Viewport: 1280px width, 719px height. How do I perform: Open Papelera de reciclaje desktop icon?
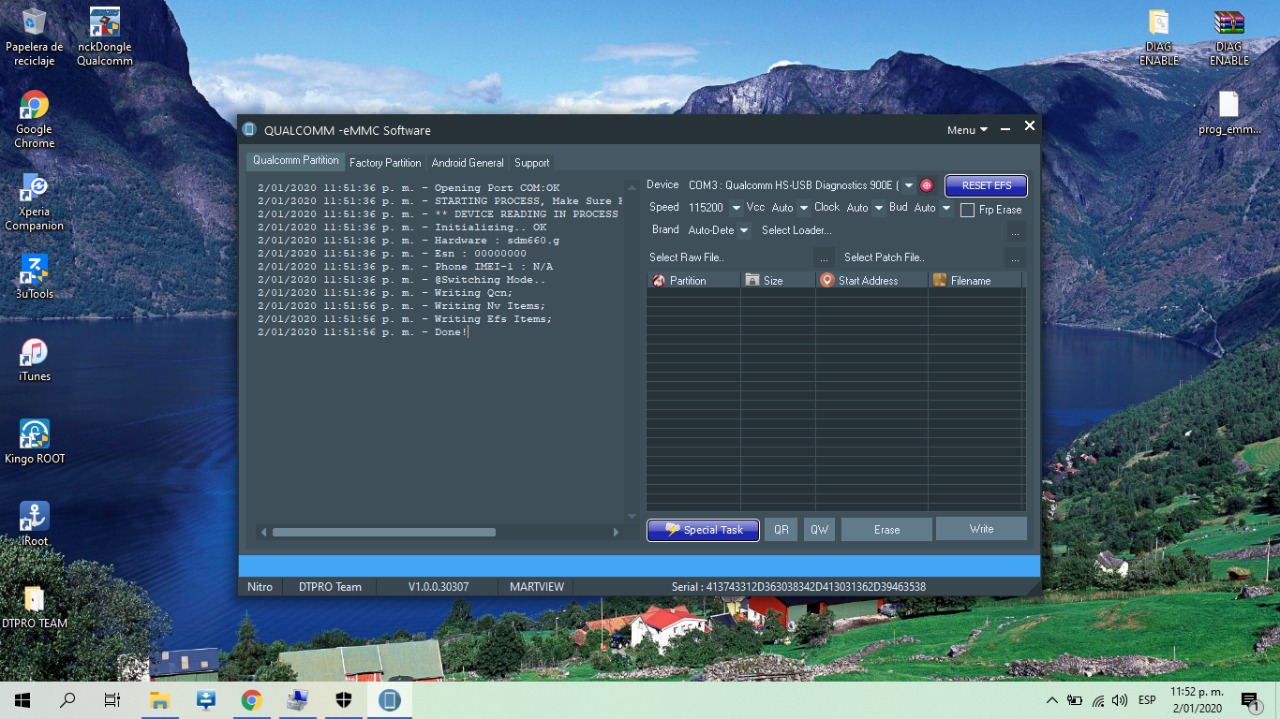[x=34, y=37]
